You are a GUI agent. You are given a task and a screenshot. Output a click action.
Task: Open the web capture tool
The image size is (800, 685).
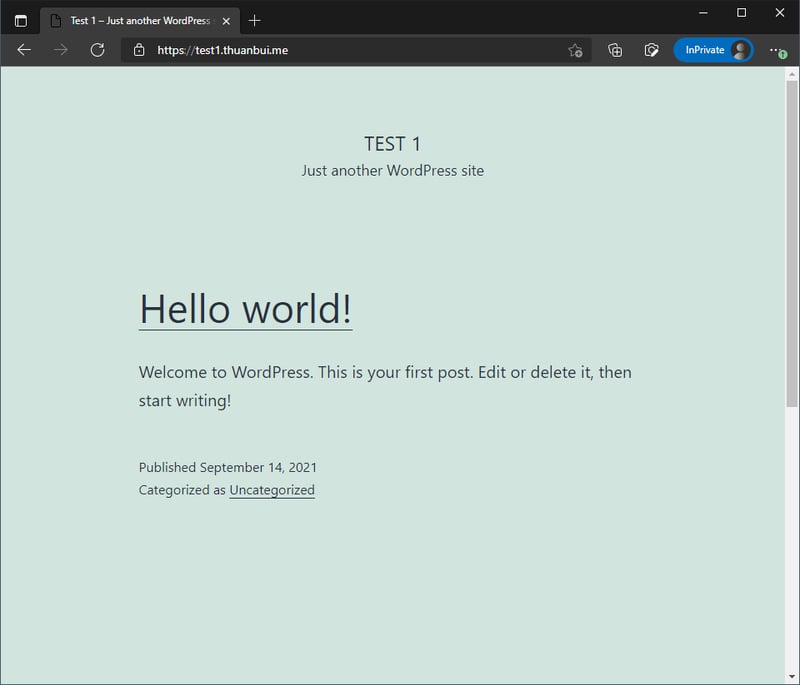click(651, 50)
